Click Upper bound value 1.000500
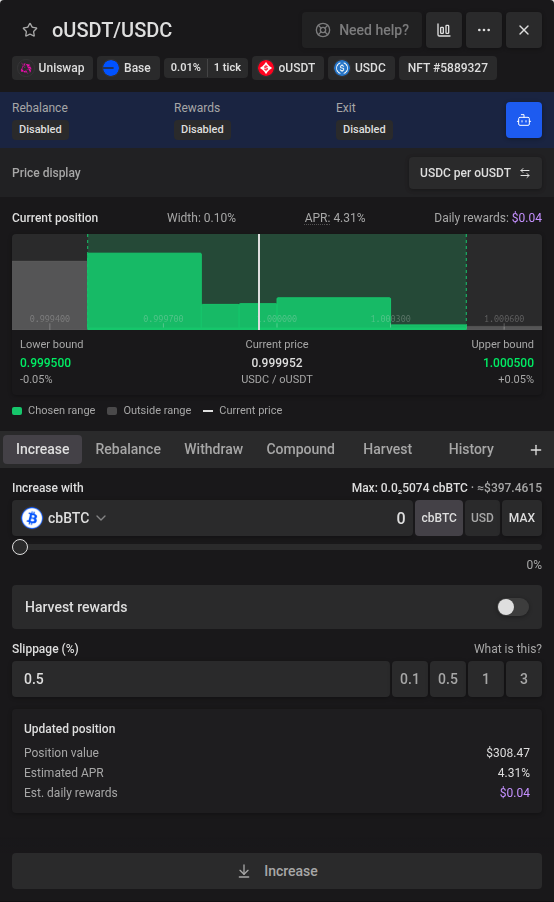 (508, 363)
